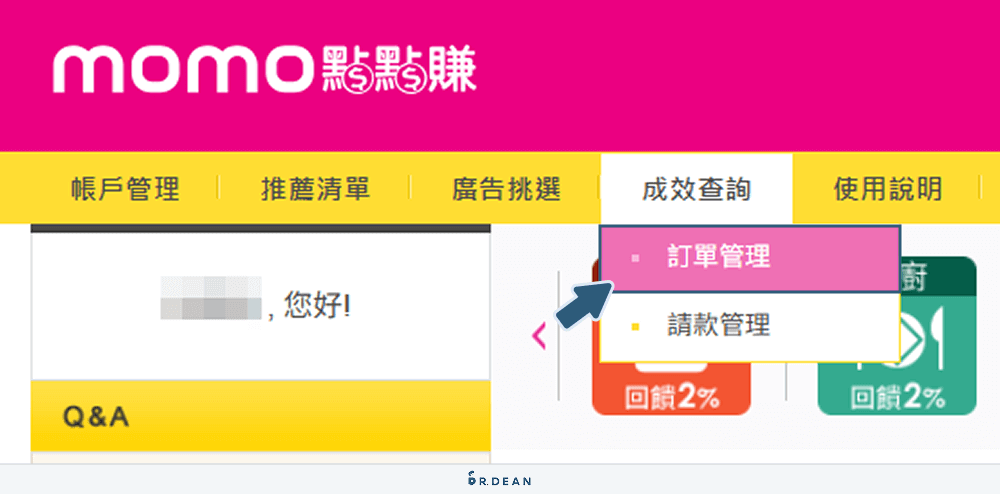Choose 訂單管理 from the dropdown
This screenshot has width=1000, height=494.
click(718, 257)
